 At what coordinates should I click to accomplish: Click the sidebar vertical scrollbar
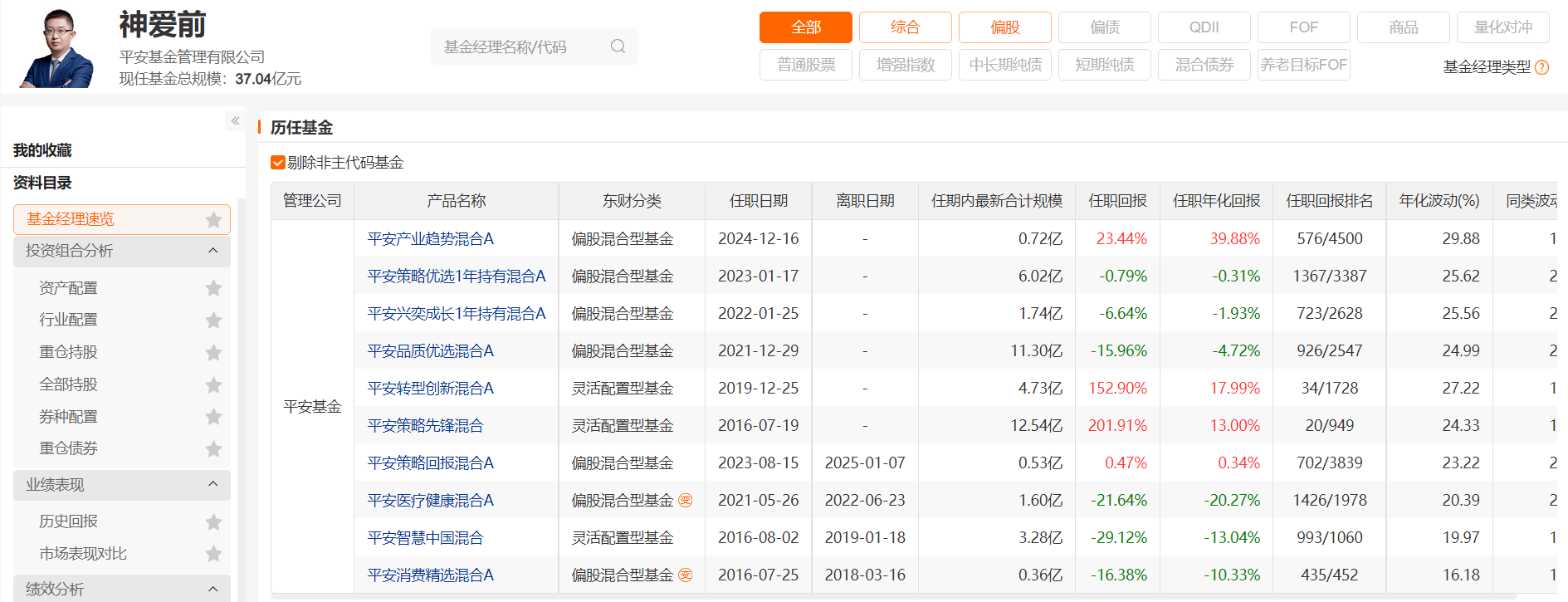coord(242,399)
